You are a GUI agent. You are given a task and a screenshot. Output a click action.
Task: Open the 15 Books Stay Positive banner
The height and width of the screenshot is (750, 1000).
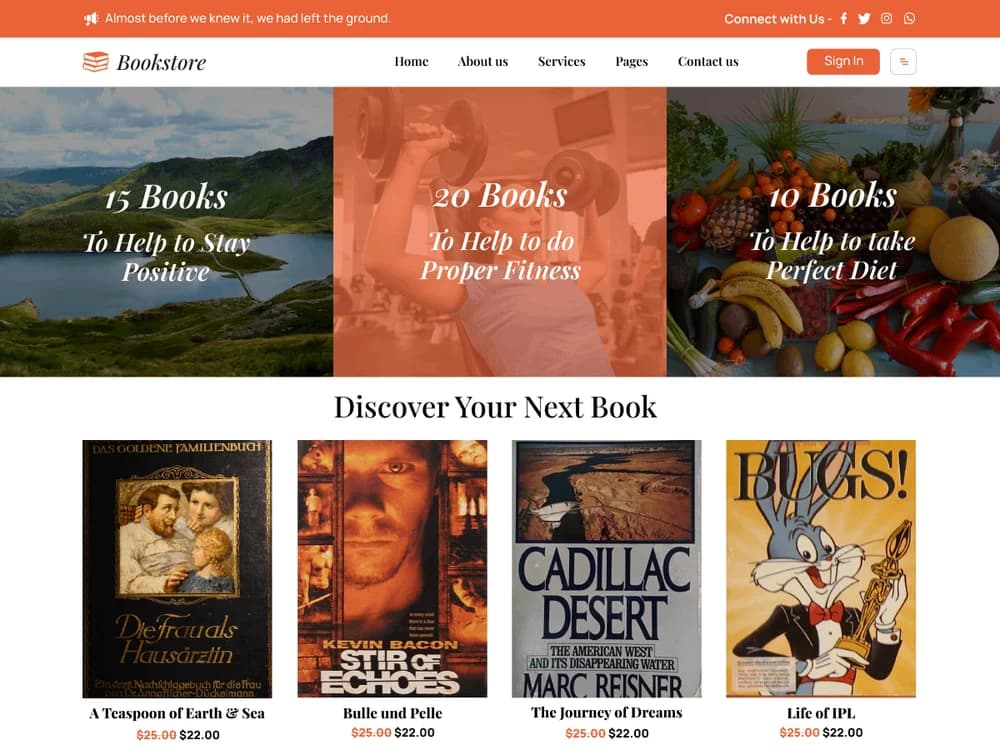pyautogui.click(x=166, y=232)
